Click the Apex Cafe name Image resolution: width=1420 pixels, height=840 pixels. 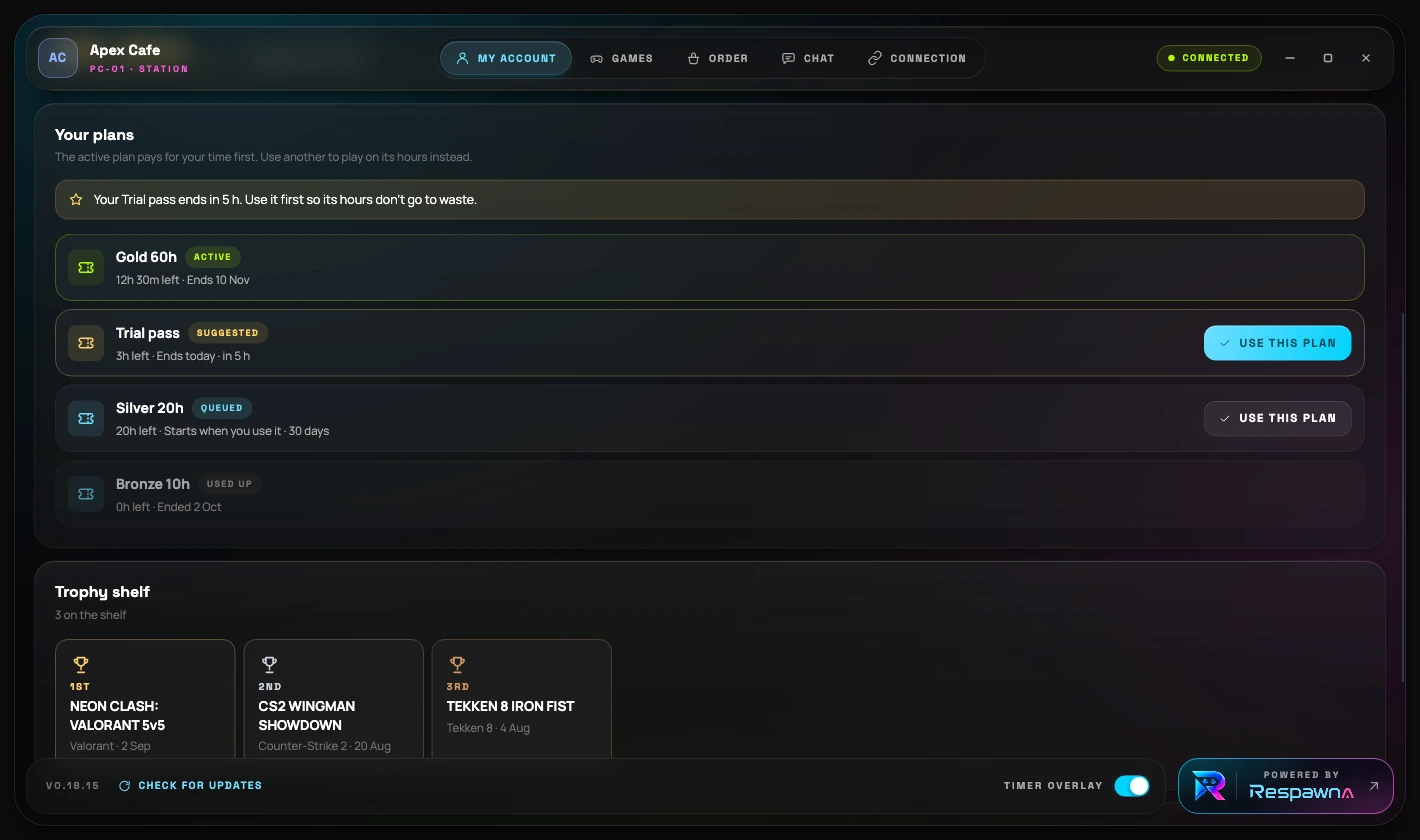coord(125,50)
